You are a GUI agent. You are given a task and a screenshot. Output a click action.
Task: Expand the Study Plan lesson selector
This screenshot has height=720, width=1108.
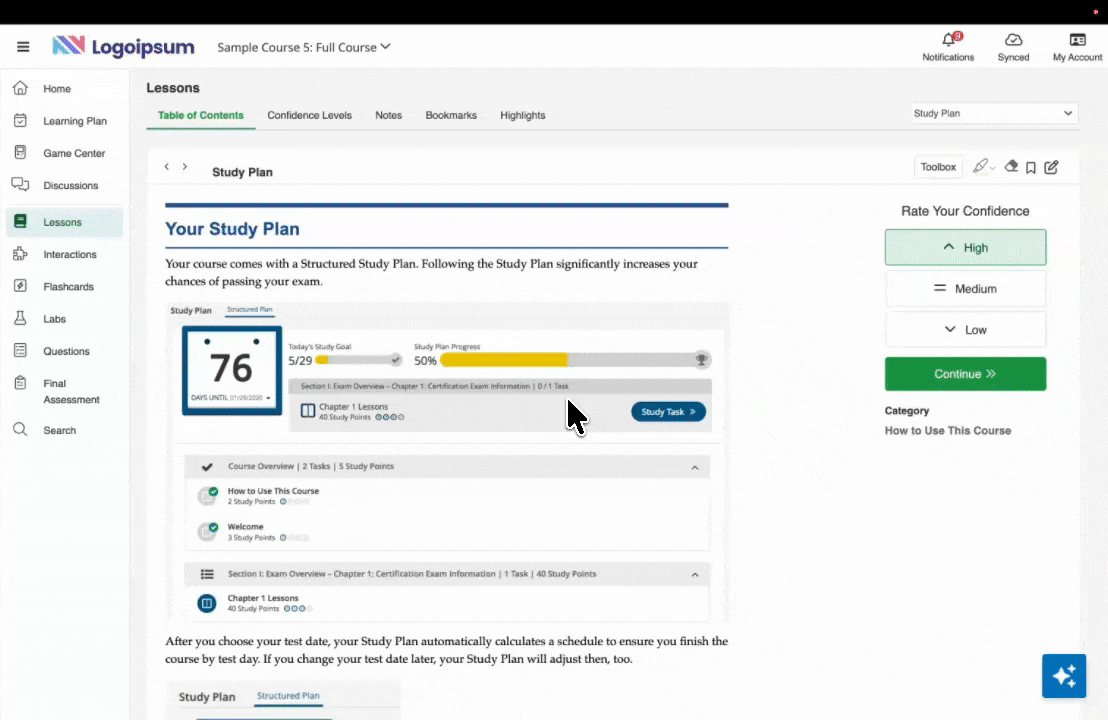(x=993, y=114)
